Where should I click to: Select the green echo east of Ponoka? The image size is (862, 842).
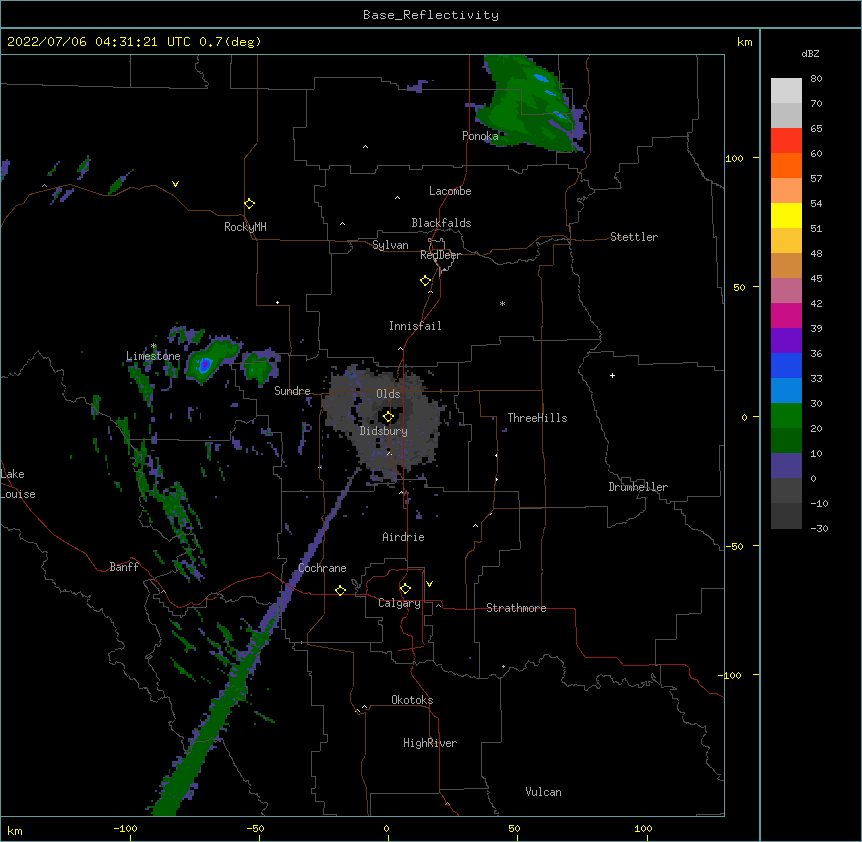click(528, 104)
